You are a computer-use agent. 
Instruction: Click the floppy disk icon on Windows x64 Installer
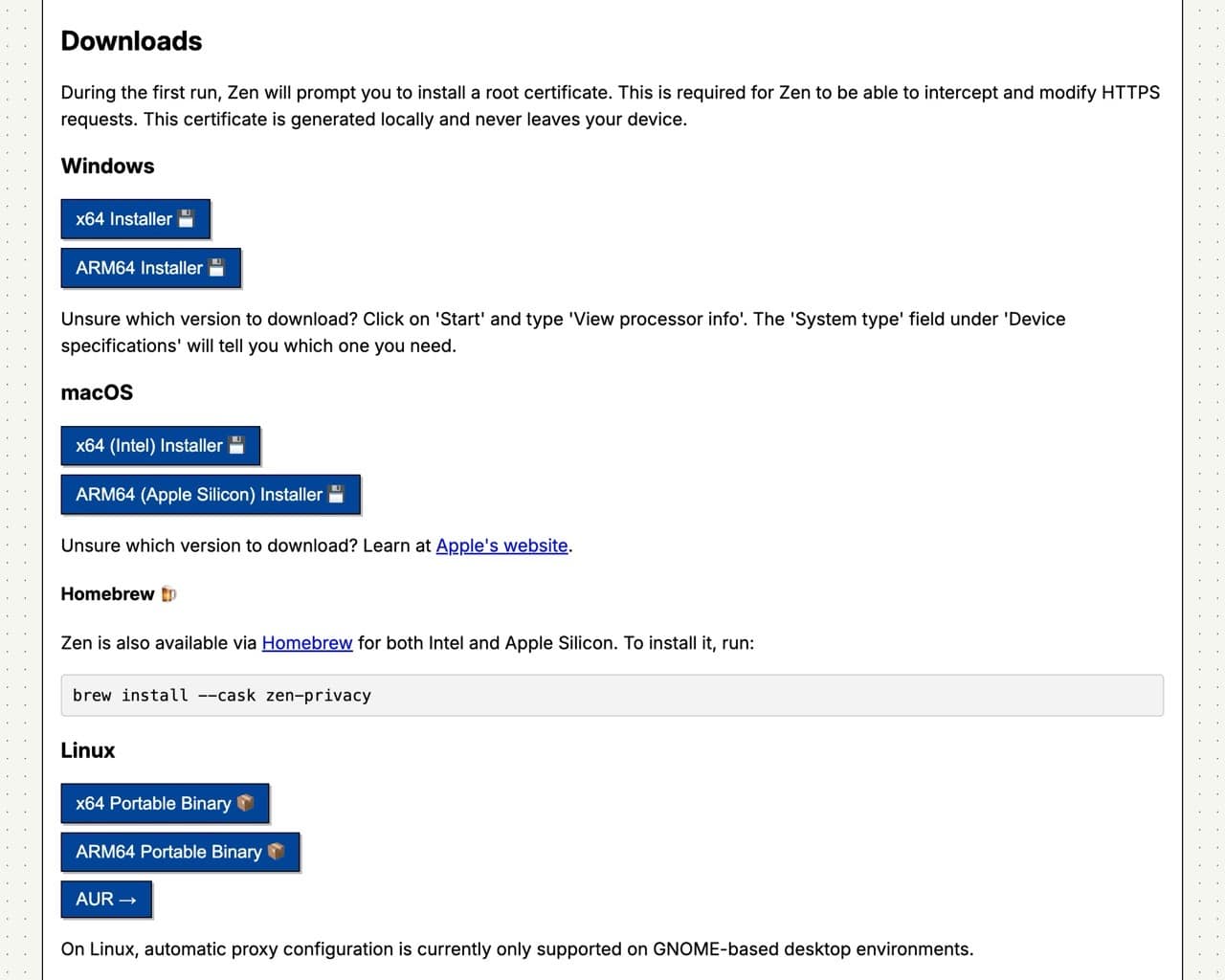187,219
